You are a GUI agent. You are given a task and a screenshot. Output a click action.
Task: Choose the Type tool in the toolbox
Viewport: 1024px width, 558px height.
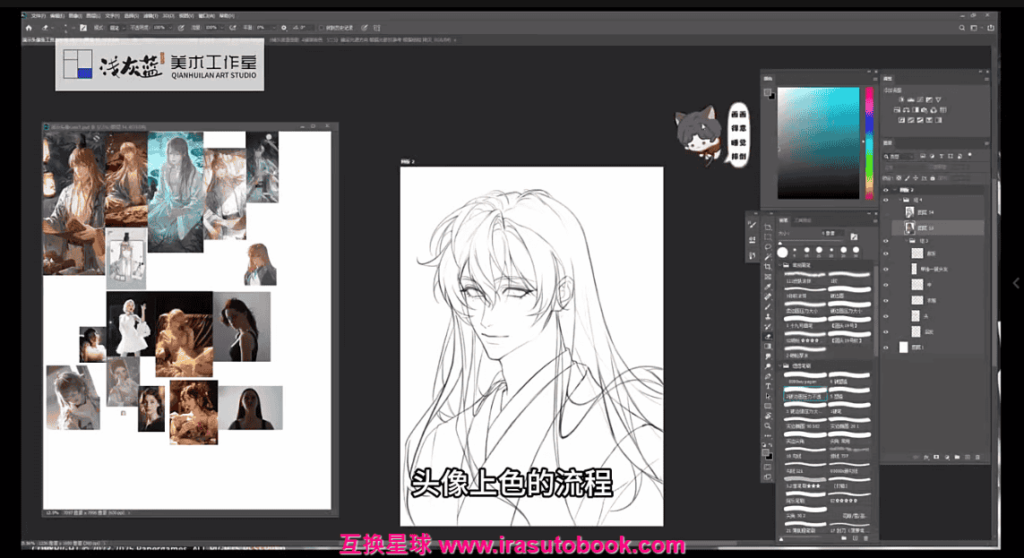pos(767,386)
